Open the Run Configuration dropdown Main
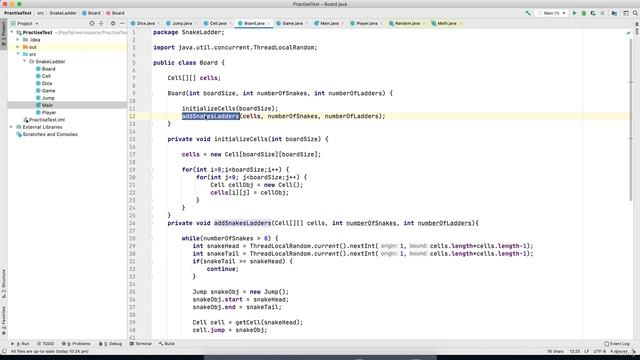This screenshot has height=360, width=640. click(x=553, y=13)
